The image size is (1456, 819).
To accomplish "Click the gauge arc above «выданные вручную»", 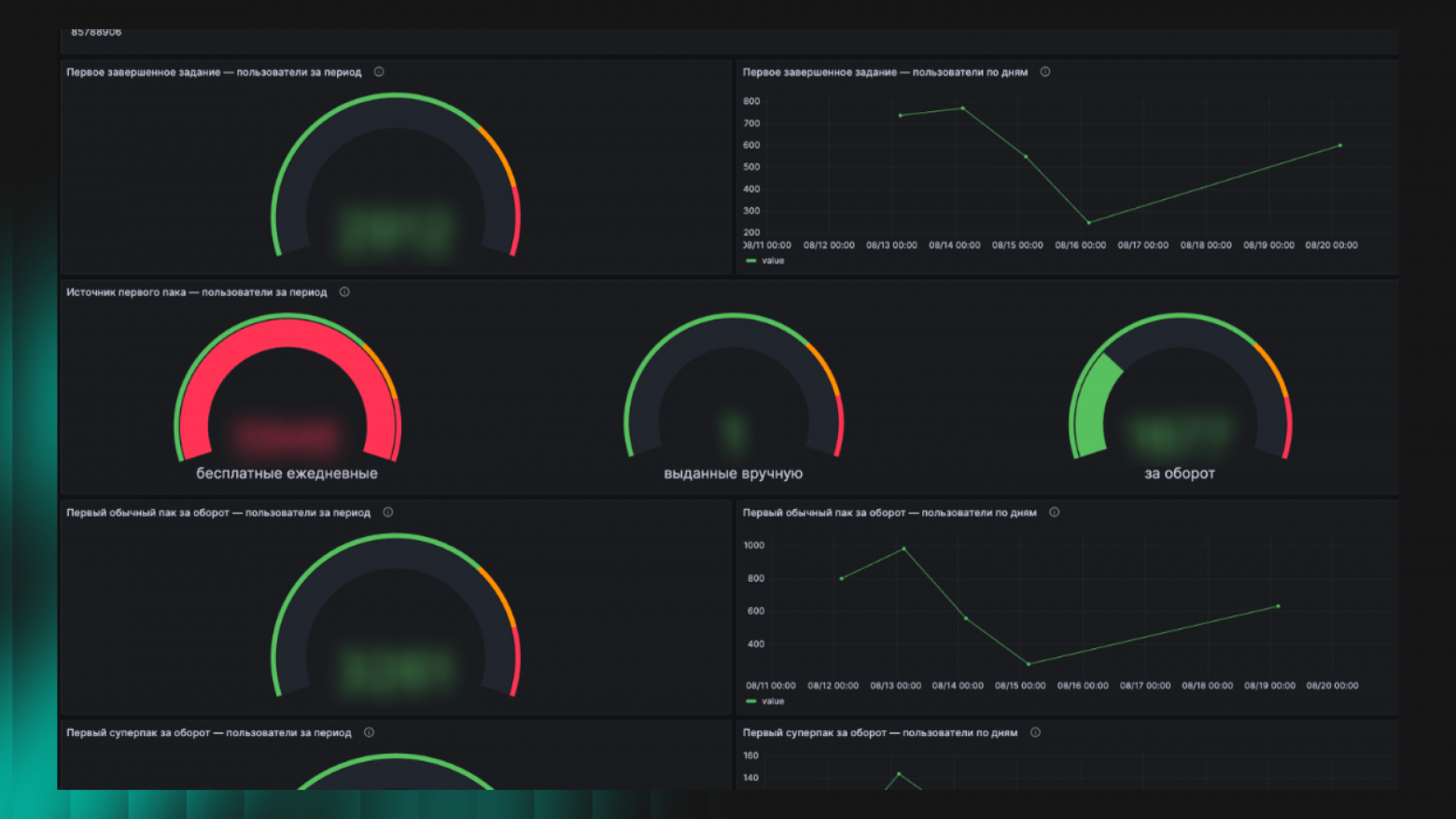I will click(734, 332).
